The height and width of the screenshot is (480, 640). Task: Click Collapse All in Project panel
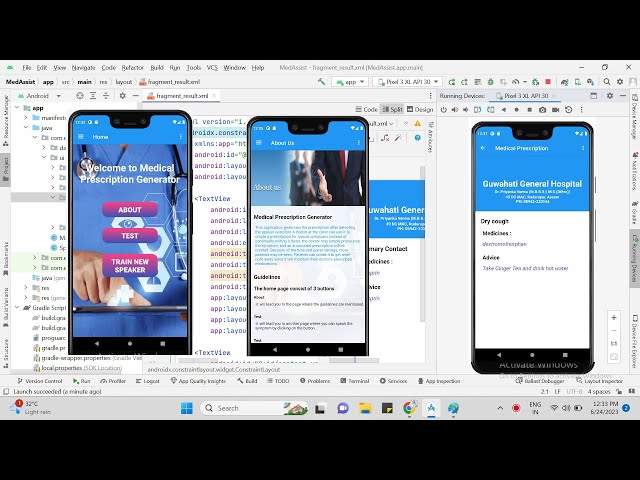point(106,96)
